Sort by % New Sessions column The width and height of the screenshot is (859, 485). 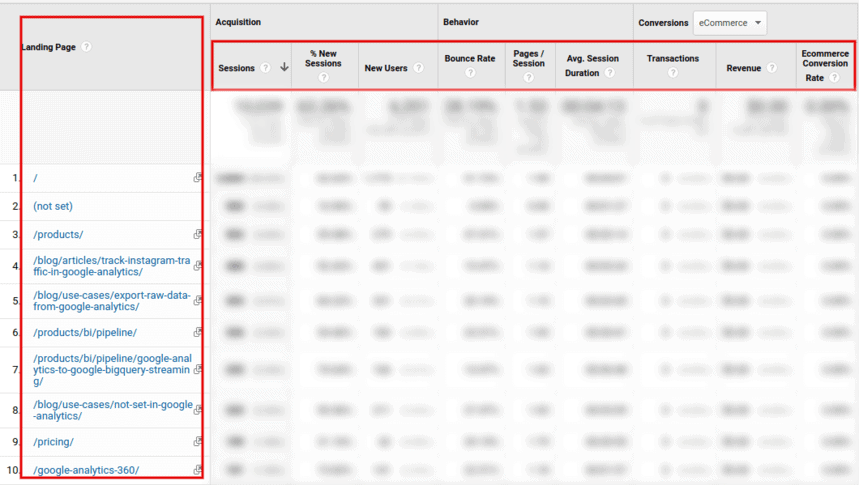coord(323,58)
